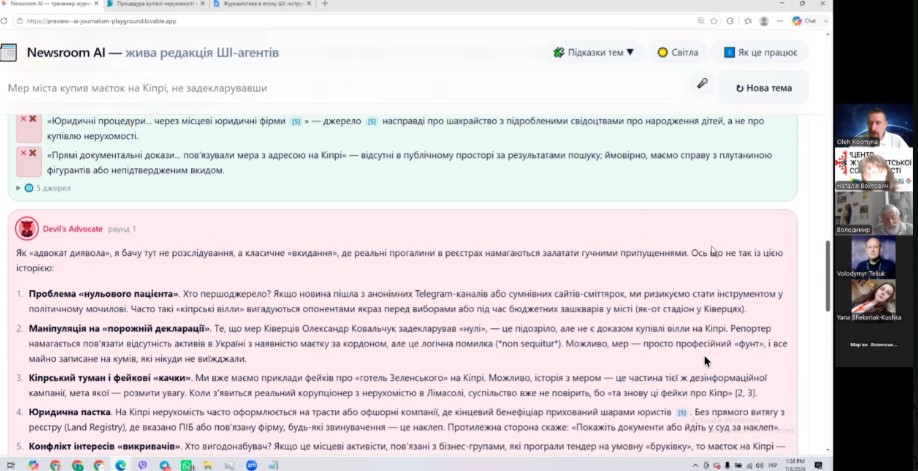Click the Newsroom AI newspaper logo icon
Viewport: 918px width, 471px height.
coord(8,52)
